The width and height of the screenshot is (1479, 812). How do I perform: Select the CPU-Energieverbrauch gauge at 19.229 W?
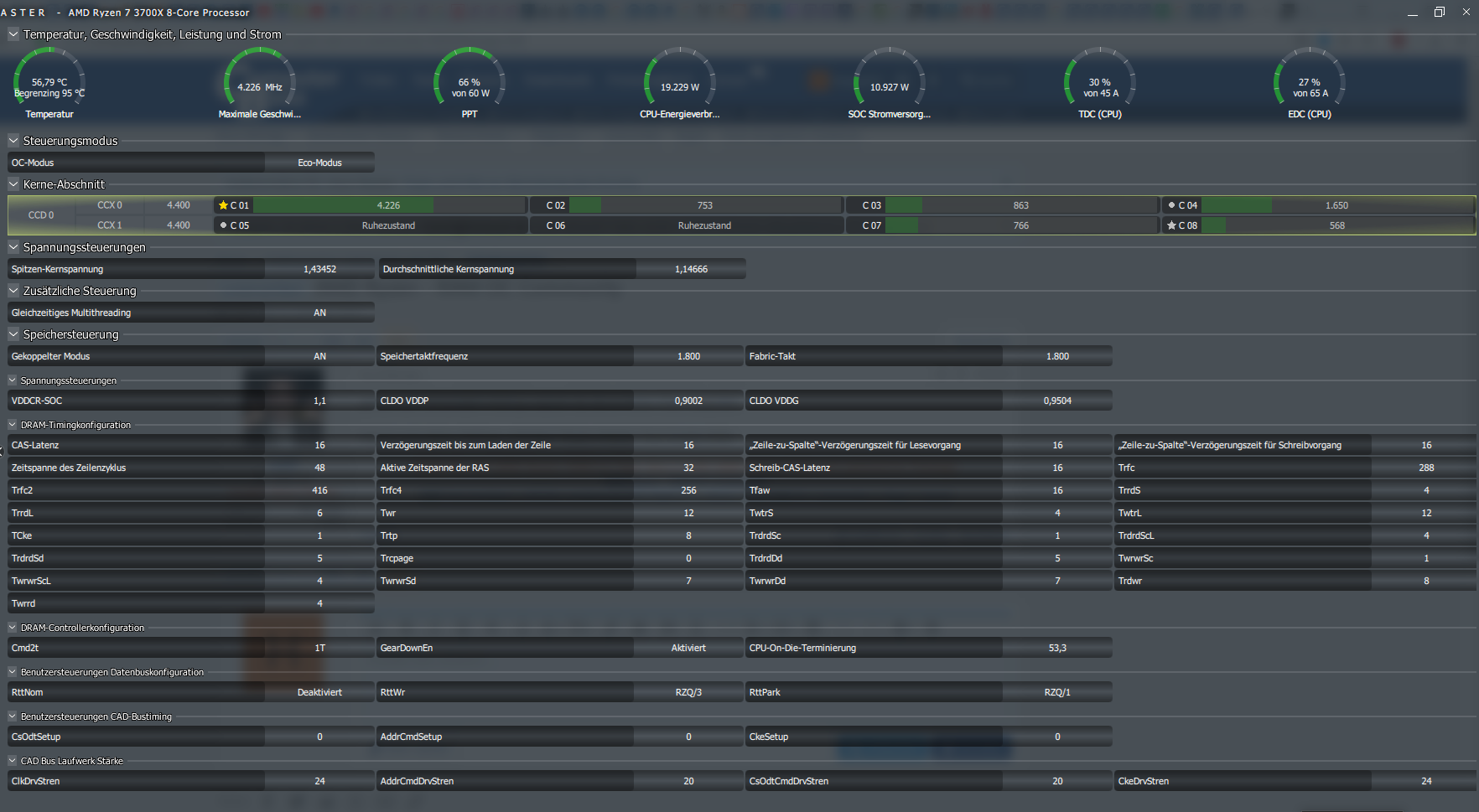tap(680, 83)
